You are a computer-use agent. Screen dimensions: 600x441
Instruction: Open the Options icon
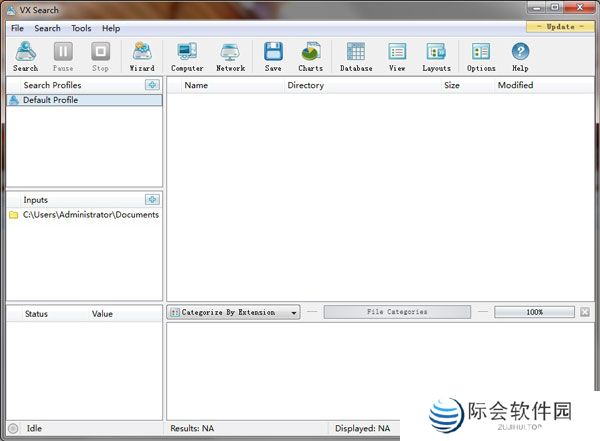(481, 56)
